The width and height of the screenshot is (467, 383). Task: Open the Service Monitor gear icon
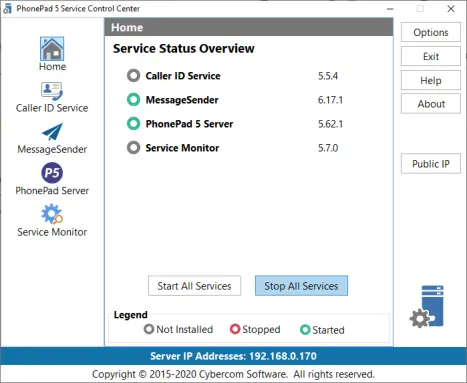(52, 214)
